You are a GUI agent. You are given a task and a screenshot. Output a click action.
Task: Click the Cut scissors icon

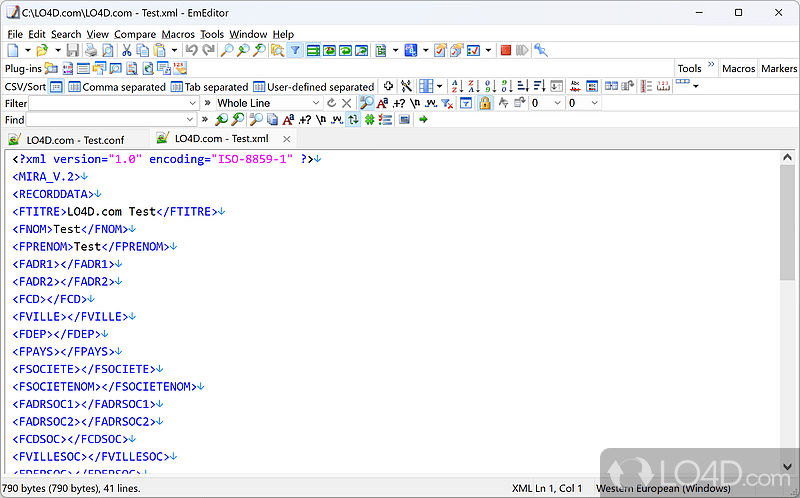point(126,50)
